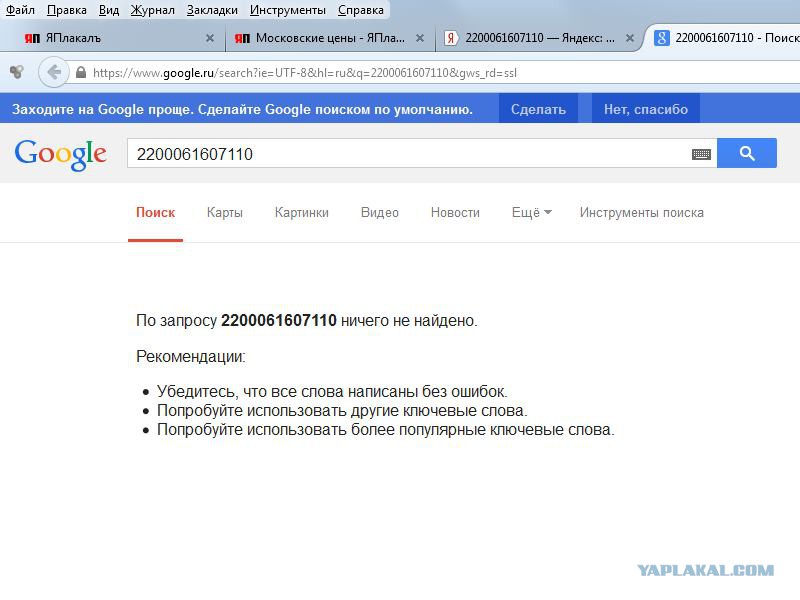The width and height of the screenshot is (800, 600).
Task: Open the Правка menu
Action: (67, 10)
